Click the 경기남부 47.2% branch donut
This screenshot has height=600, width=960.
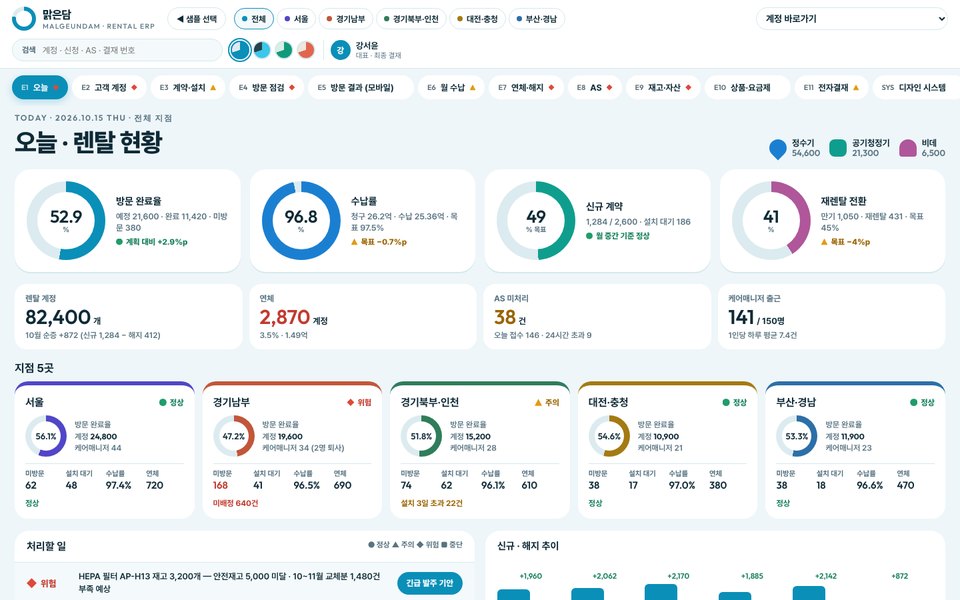point(234,436)
